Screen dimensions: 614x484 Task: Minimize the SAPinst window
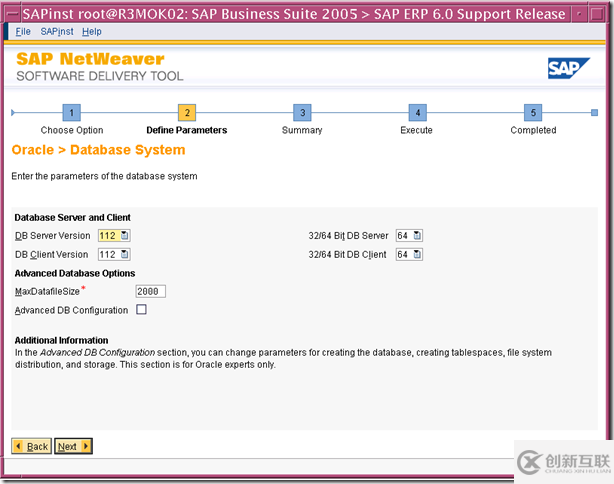click(x=579, y=14)
